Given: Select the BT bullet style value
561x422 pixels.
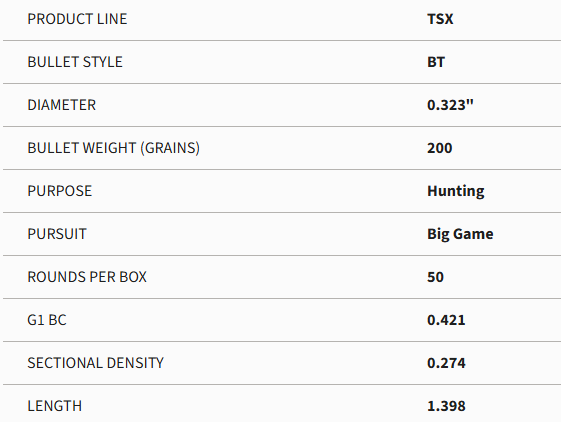Looking at the screenshot, I should tap(436, 62).
